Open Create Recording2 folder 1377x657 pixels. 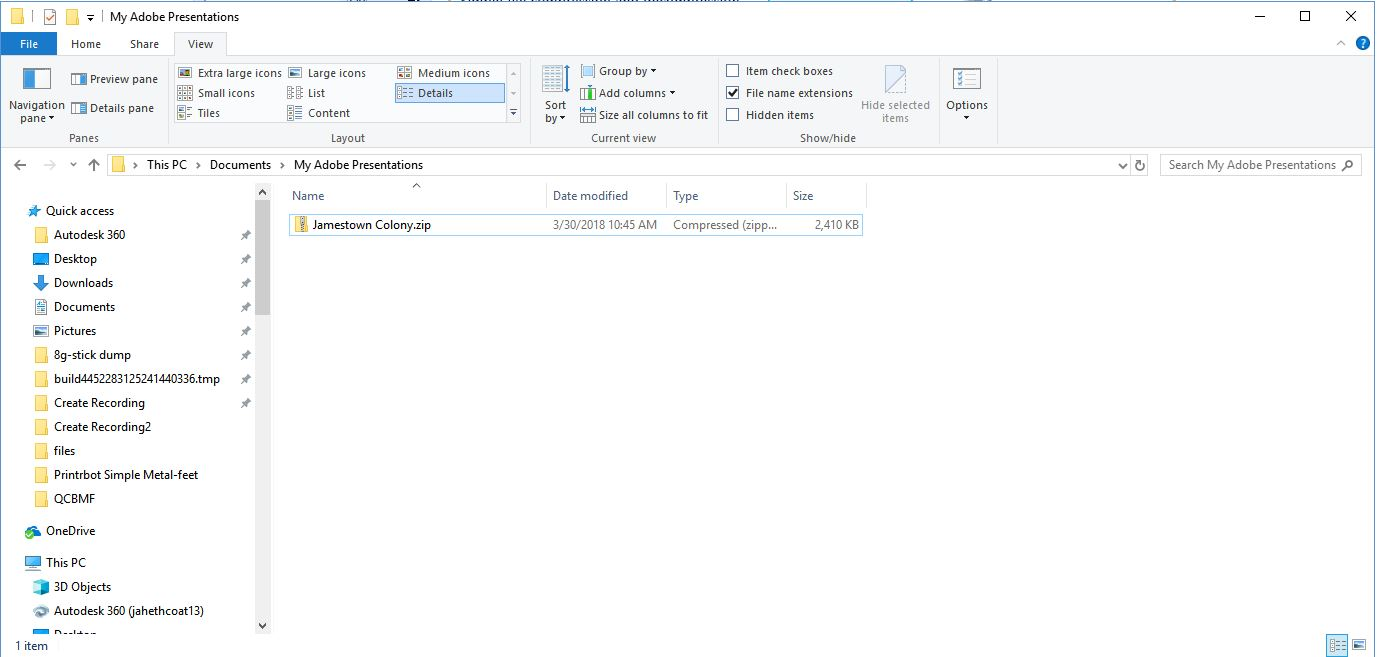[102, 427]
